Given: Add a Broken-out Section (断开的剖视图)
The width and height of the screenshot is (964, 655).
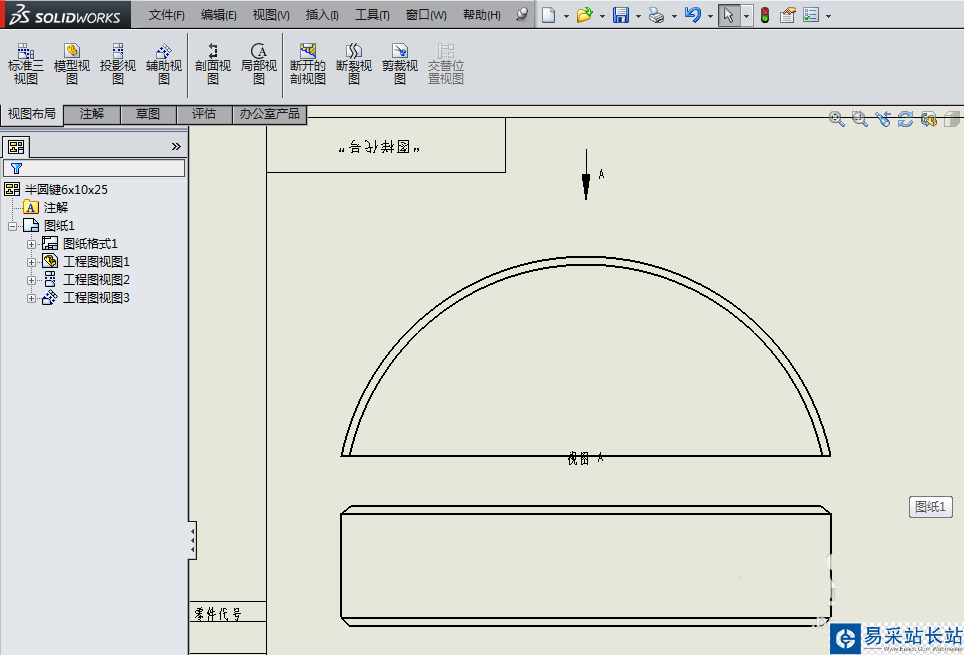Looking at the screenshot, I should point(307,64).
